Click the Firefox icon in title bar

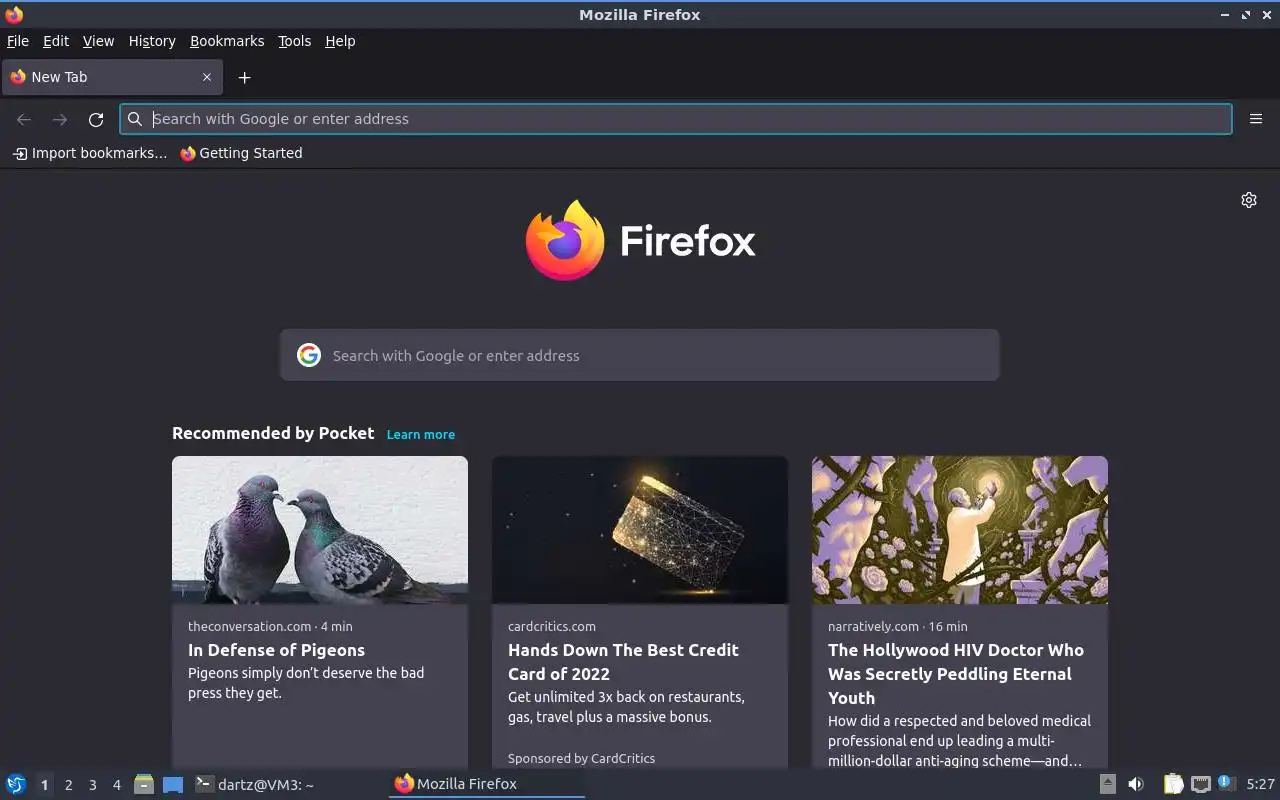14,14
